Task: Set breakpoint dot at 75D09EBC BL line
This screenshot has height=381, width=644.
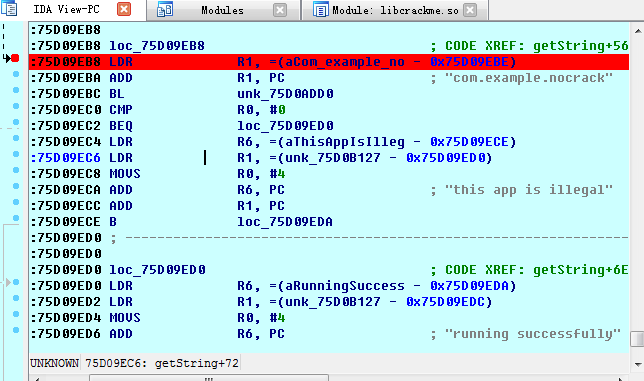Action: click(16, 90)
